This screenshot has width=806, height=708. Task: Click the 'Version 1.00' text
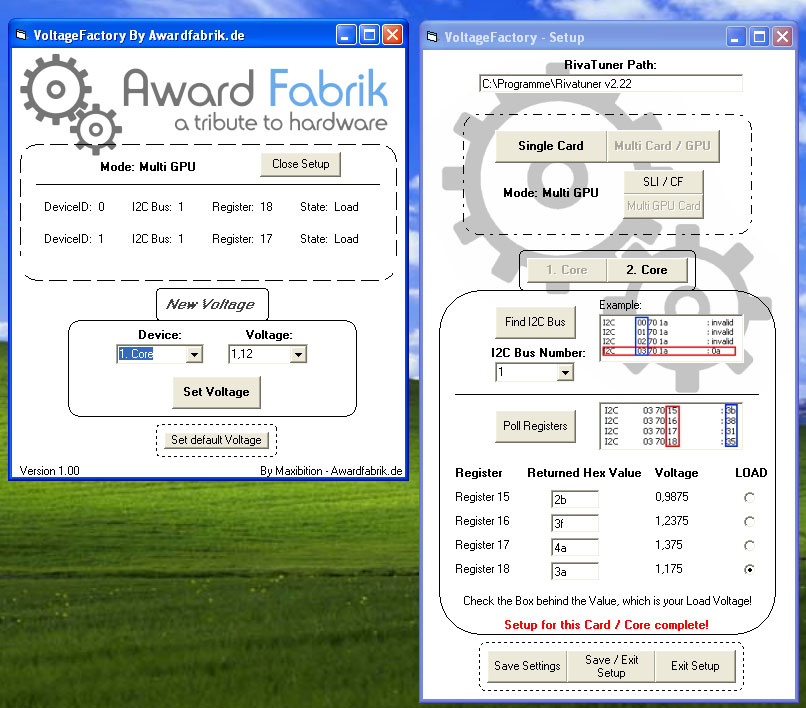[49, 471]
